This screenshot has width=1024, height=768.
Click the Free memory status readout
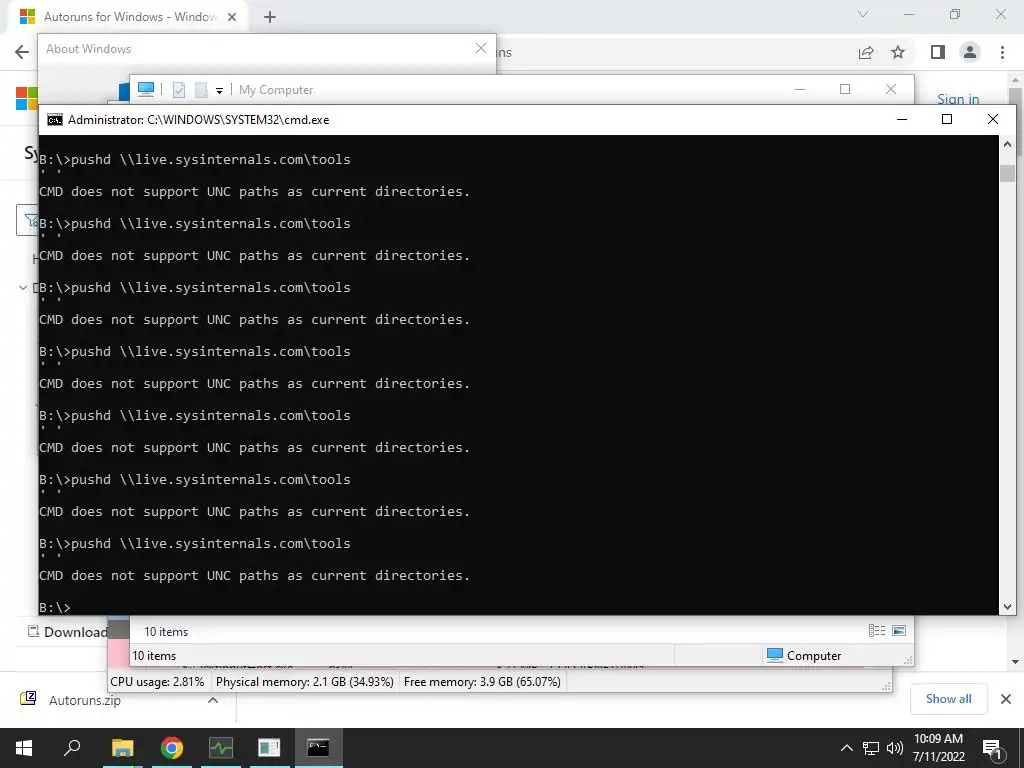pos(482,682)
